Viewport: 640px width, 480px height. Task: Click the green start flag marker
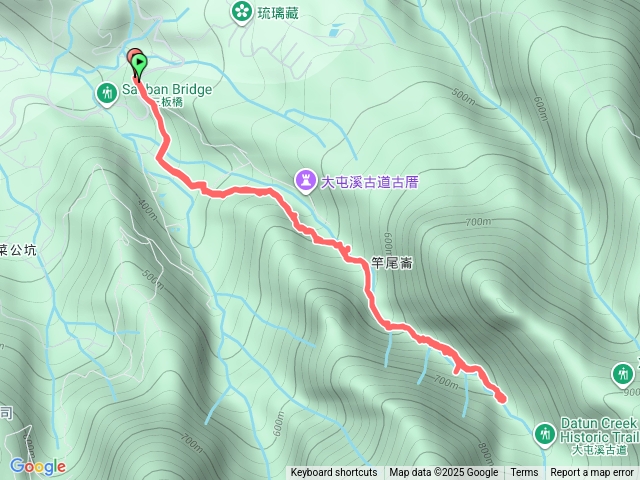[139, 64]
